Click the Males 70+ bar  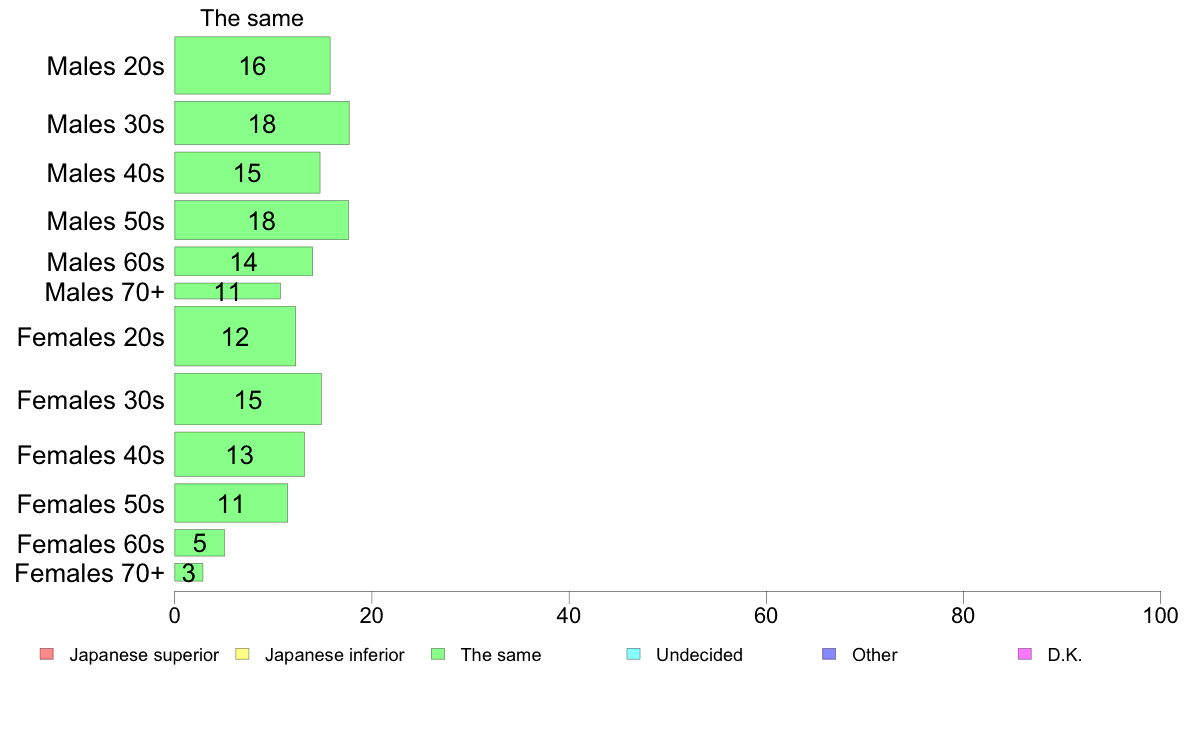[227, 291]
